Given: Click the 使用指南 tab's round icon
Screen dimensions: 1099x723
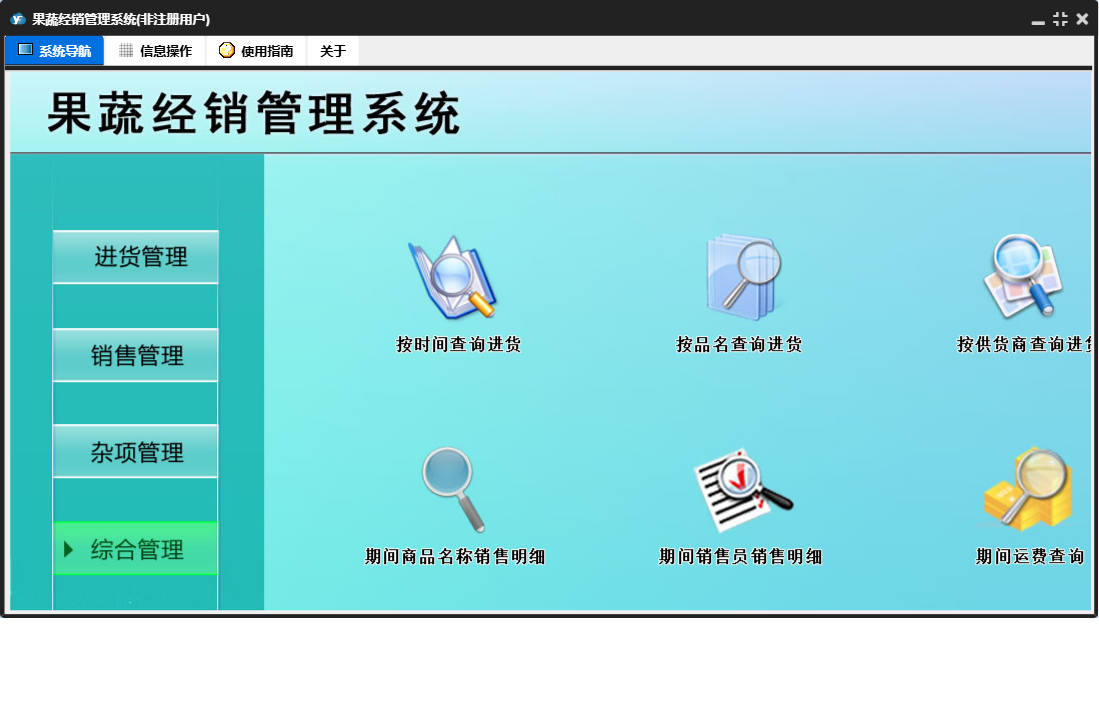Looking at the screenshot, I should (x=226, y=50).
